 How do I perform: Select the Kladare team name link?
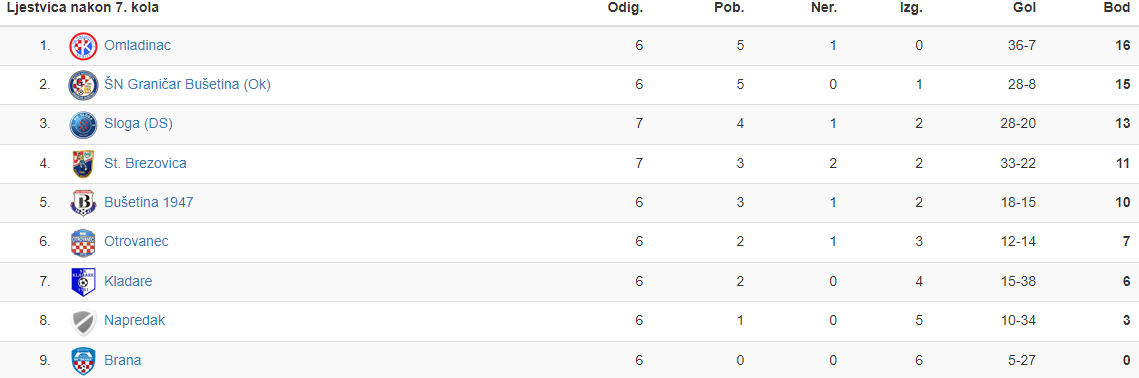[x=129, y=282]
